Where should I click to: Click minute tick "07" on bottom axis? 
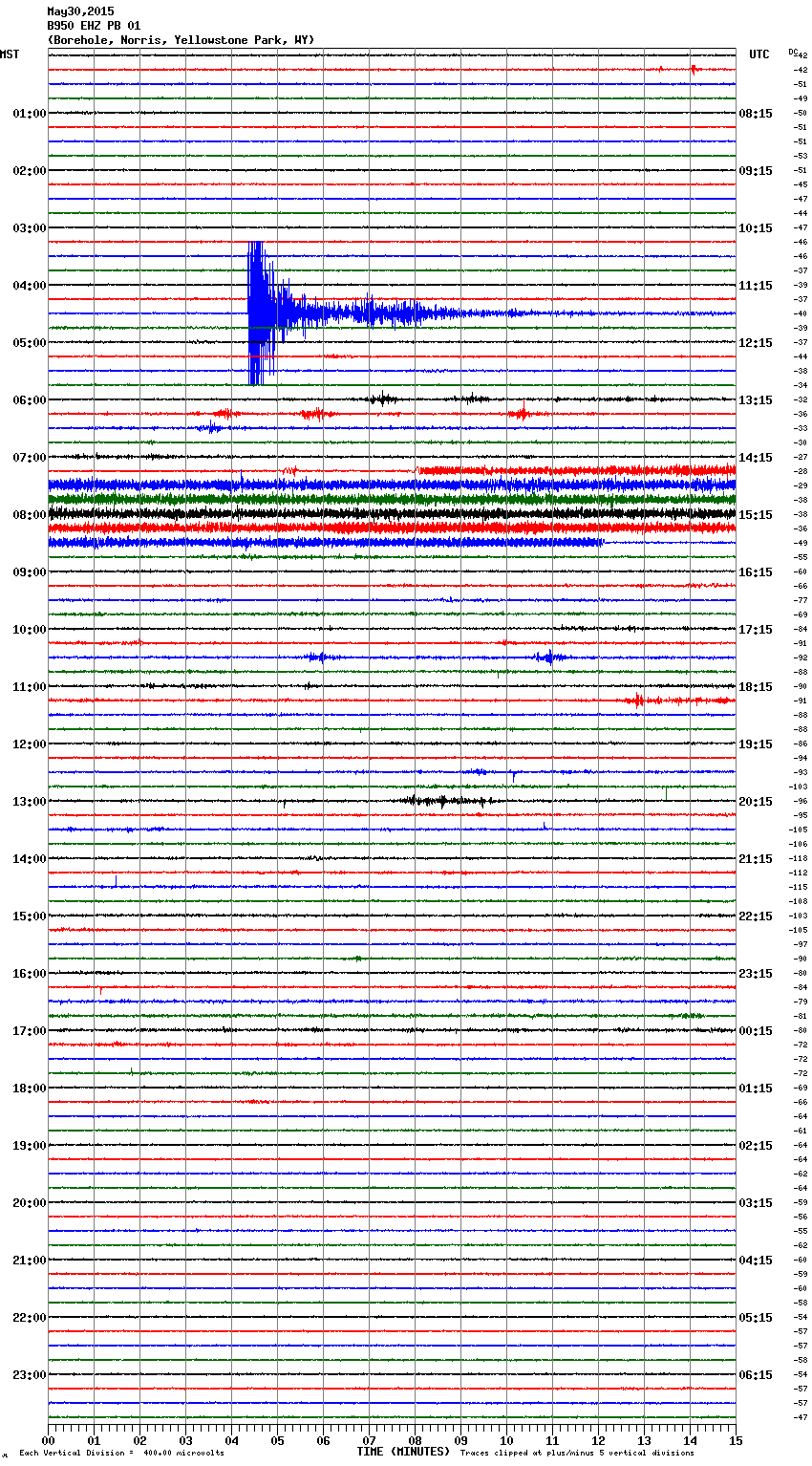369,1440
